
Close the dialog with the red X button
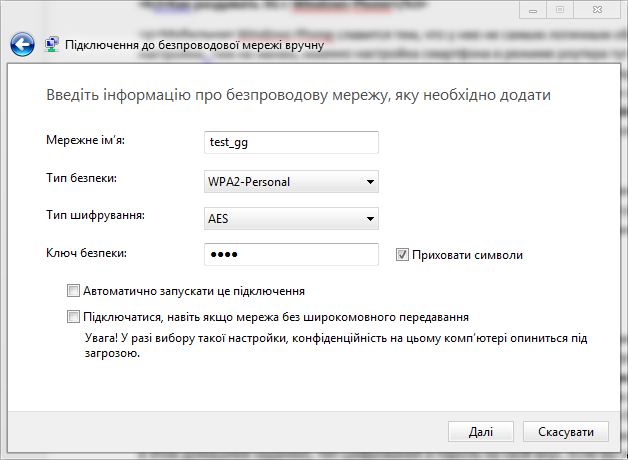597,9
